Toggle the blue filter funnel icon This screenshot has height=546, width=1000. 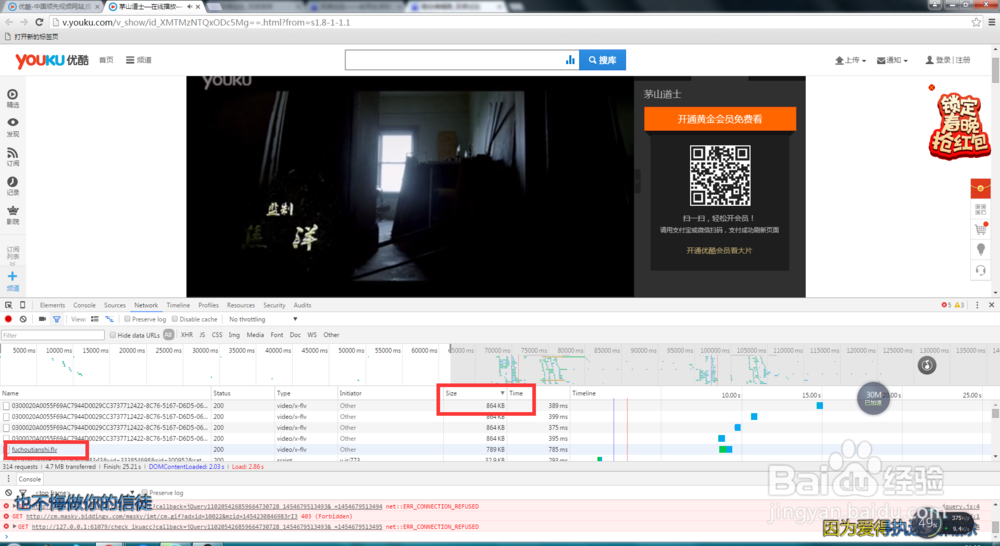[x=57, y=319]
